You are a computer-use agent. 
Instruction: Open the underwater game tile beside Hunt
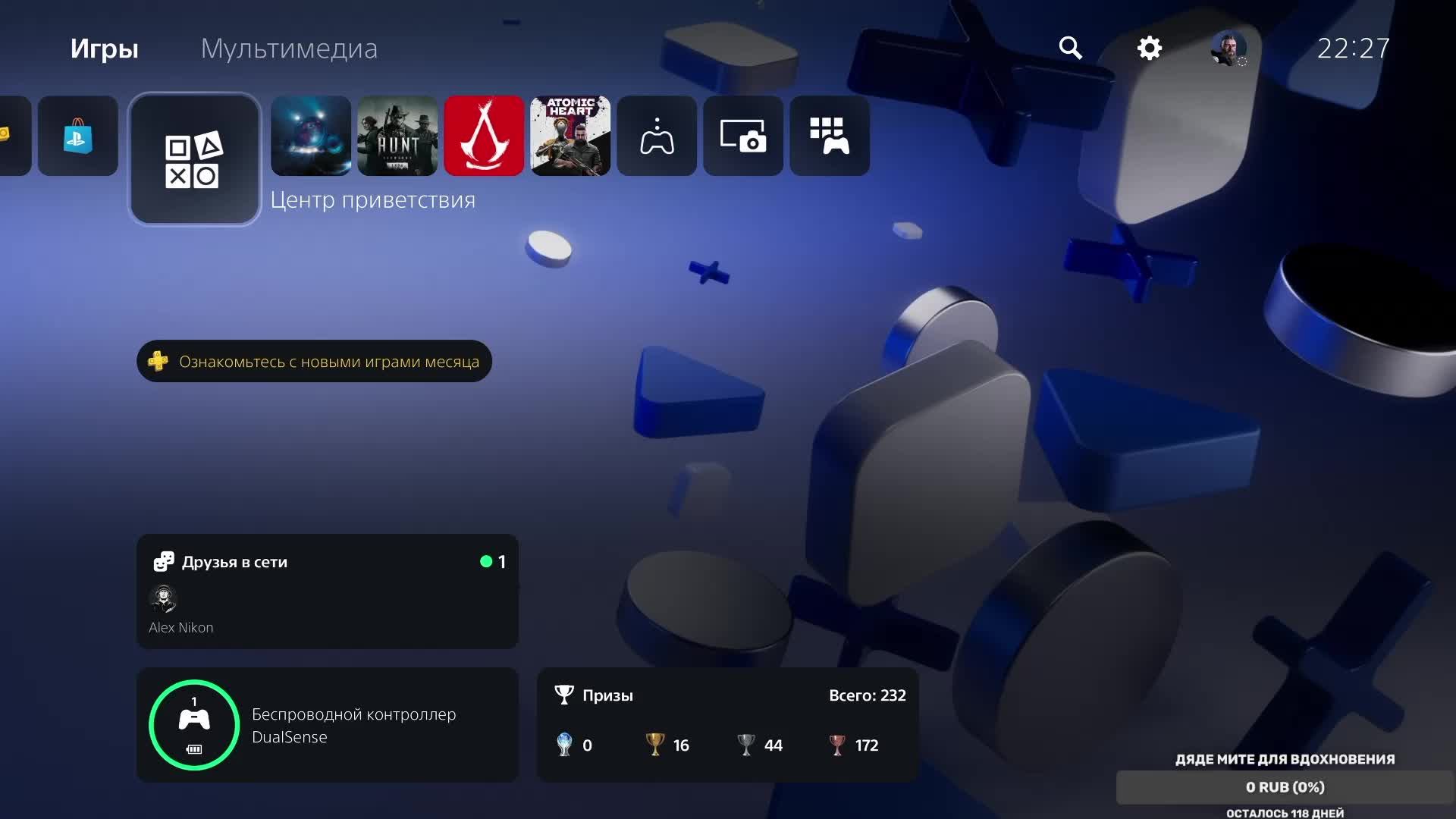pyautogui.click(x=311, y=136)
